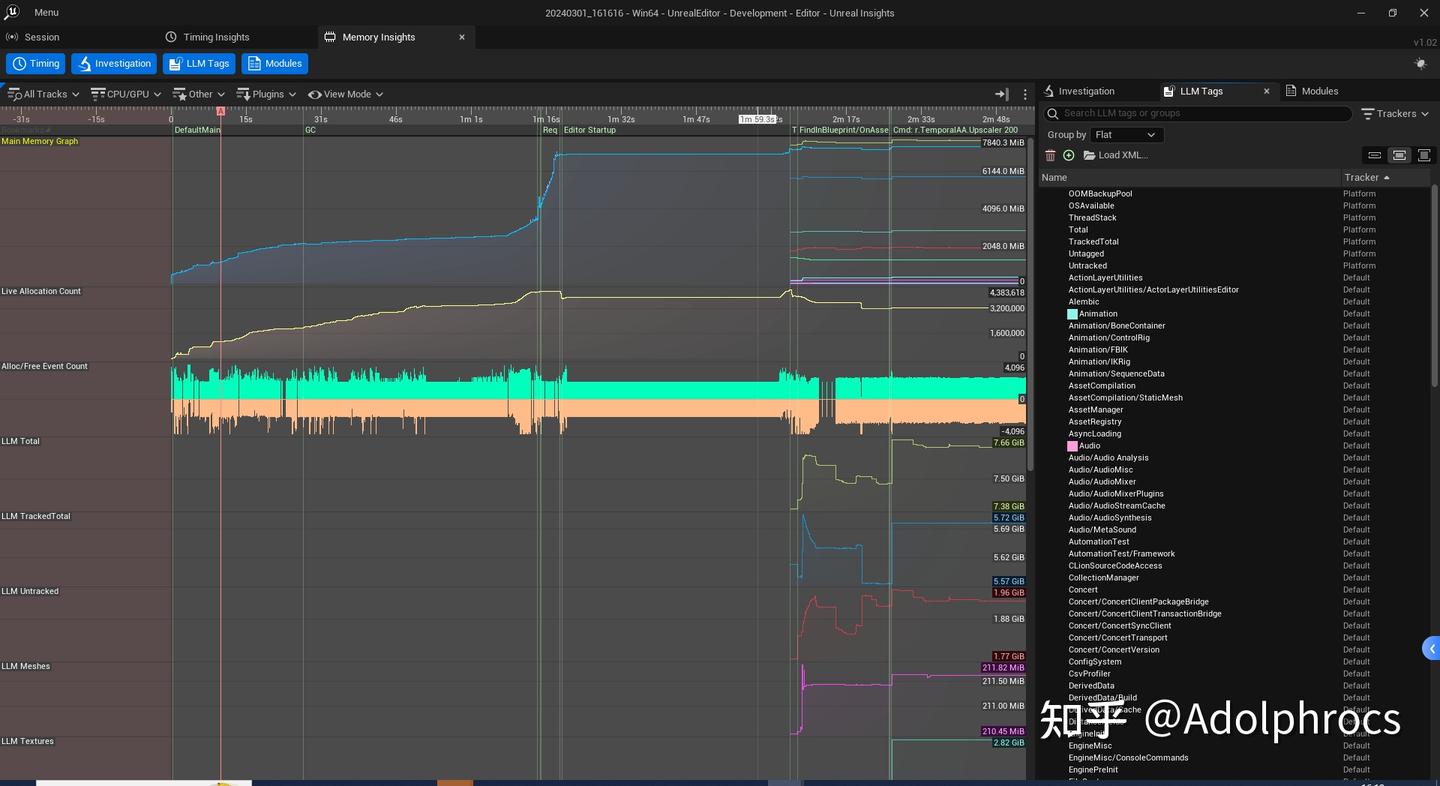
Task: Open the Group by Flat dropdown
Action: [1125, 134]
